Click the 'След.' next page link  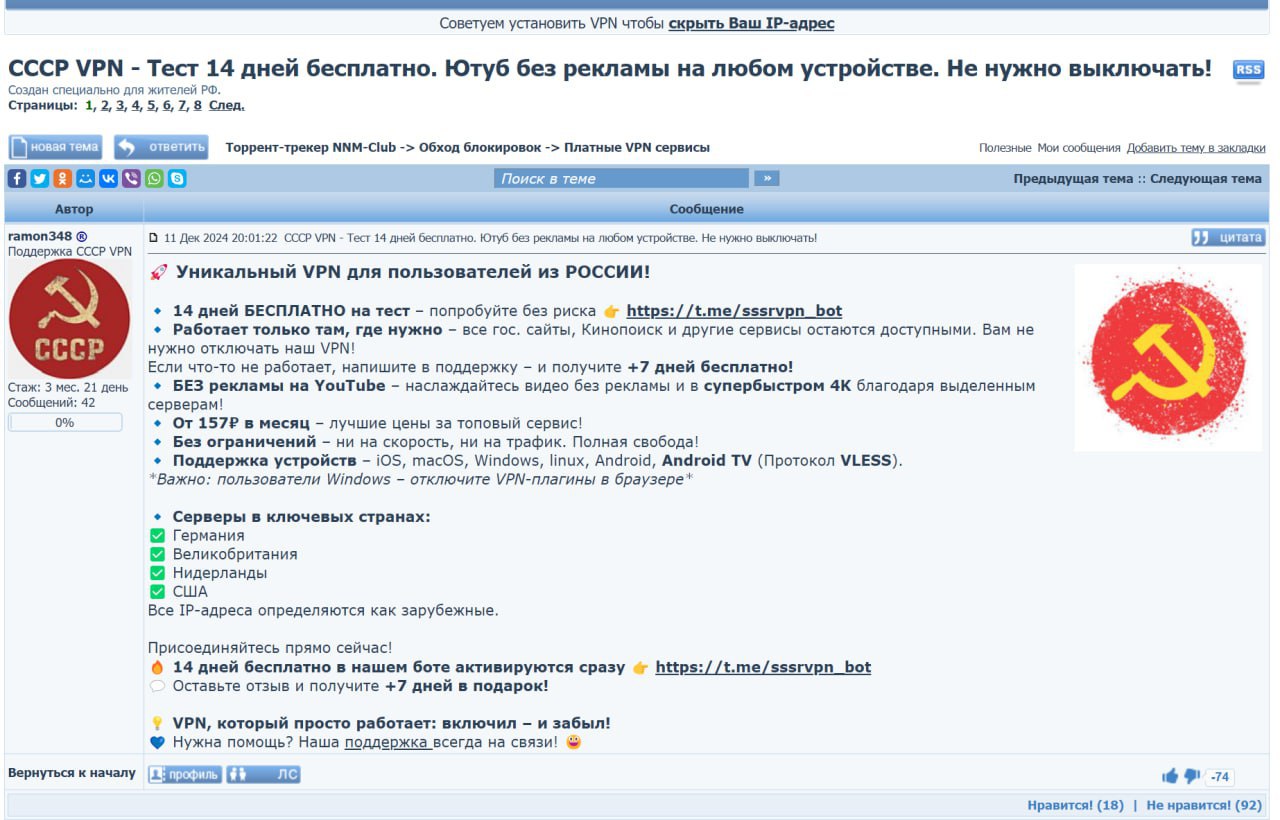pos(227,105)
